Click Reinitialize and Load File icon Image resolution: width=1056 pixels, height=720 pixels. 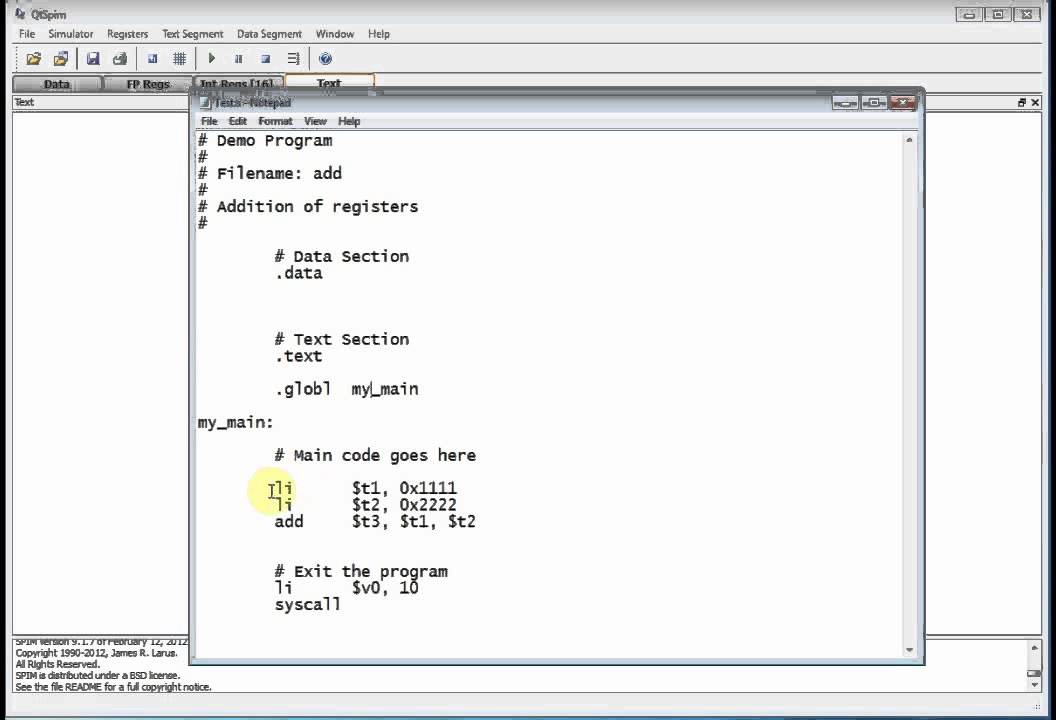click(x=61, y=59)
